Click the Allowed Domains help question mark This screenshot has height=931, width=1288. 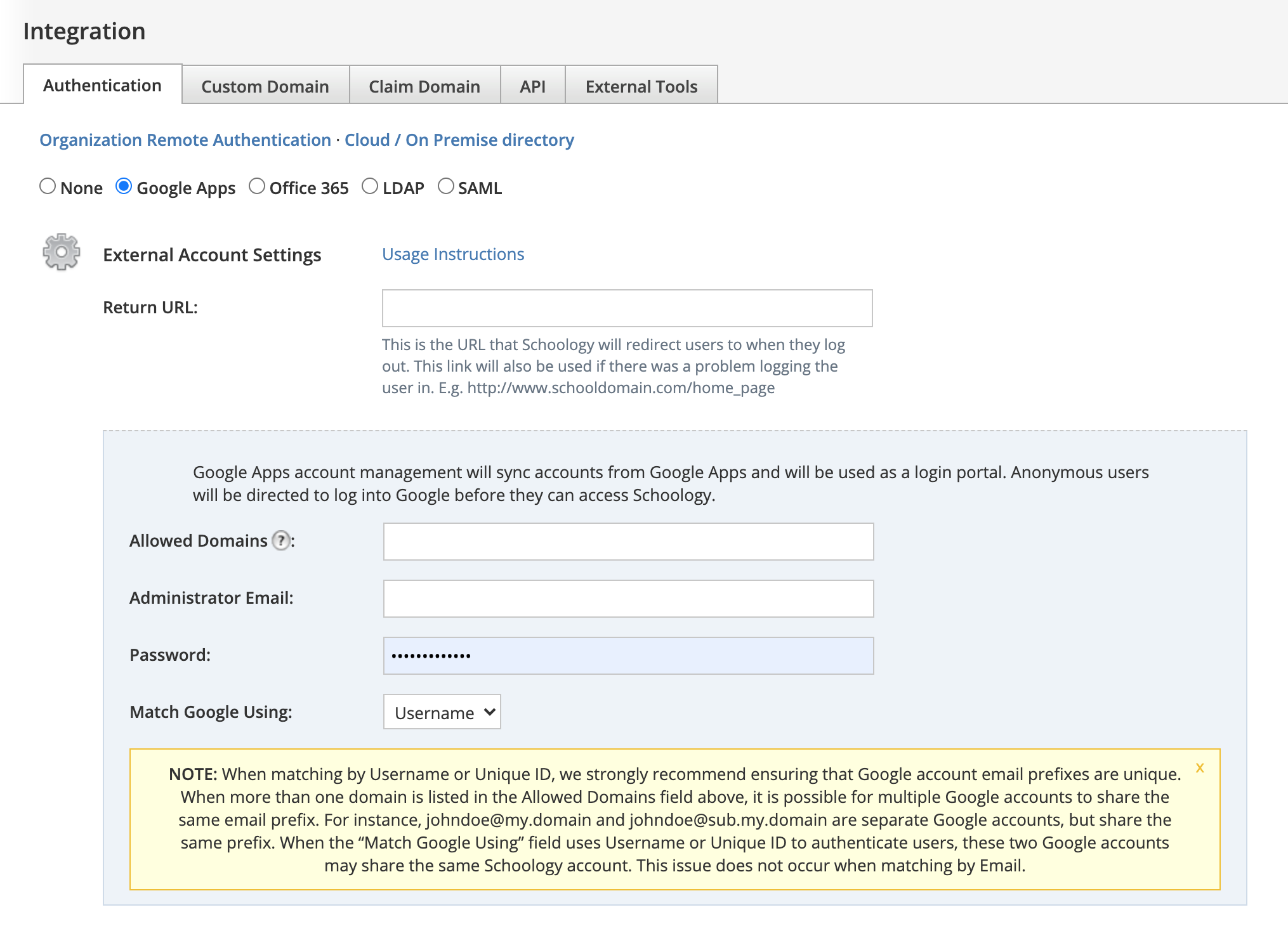pyautogui.click(x=280, y=540)
